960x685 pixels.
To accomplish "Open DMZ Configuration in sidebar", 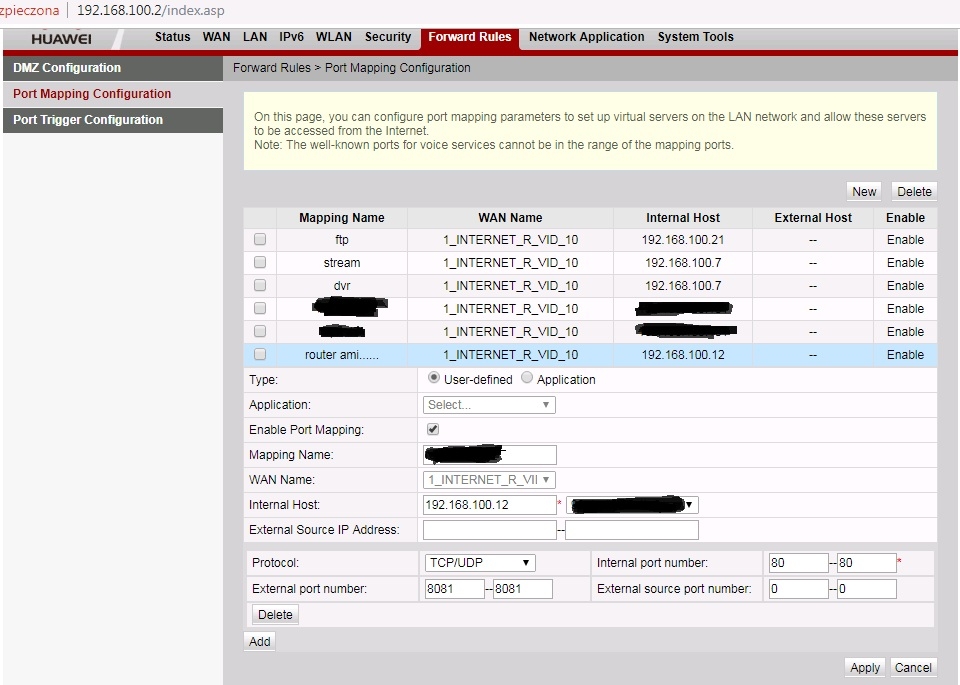I will coord(113,68).
